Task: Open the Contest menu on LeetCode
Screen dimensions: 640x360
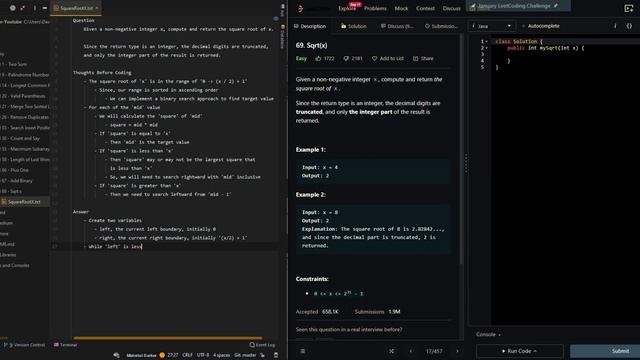Action: click(x=425, y=8)
